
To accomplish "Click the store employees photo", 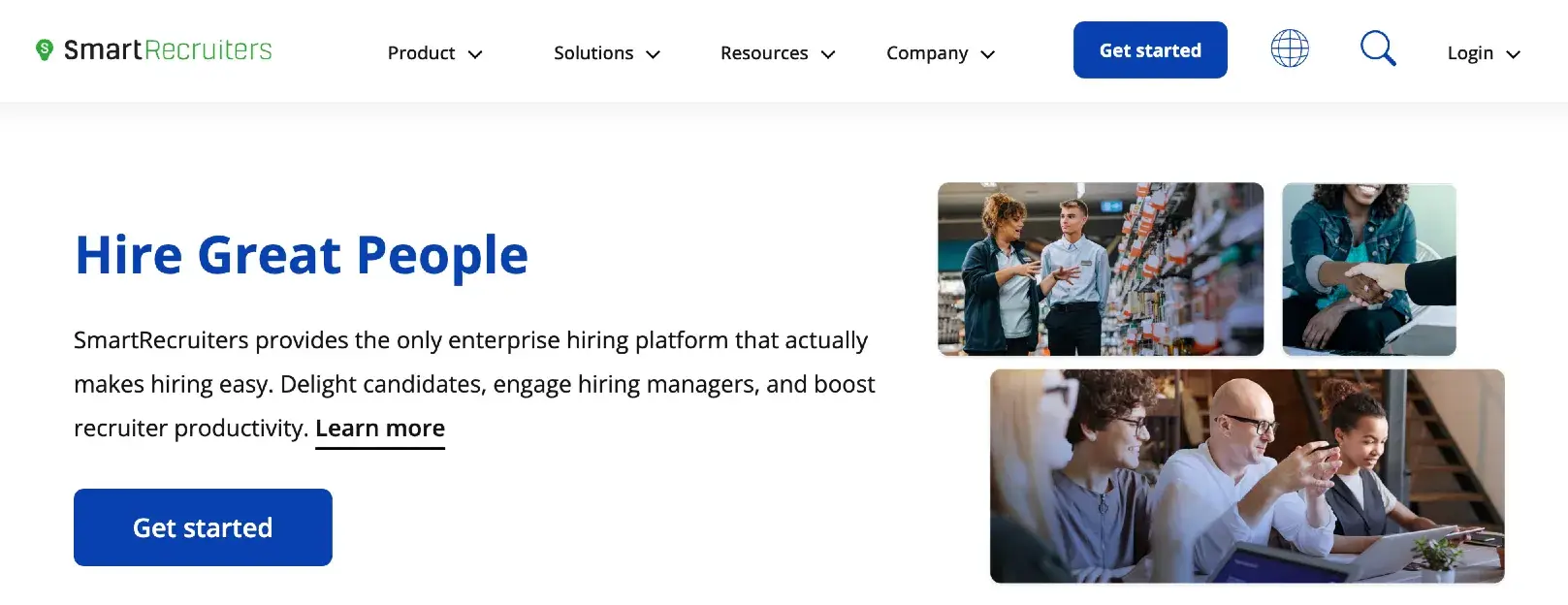I will 1101,269.
